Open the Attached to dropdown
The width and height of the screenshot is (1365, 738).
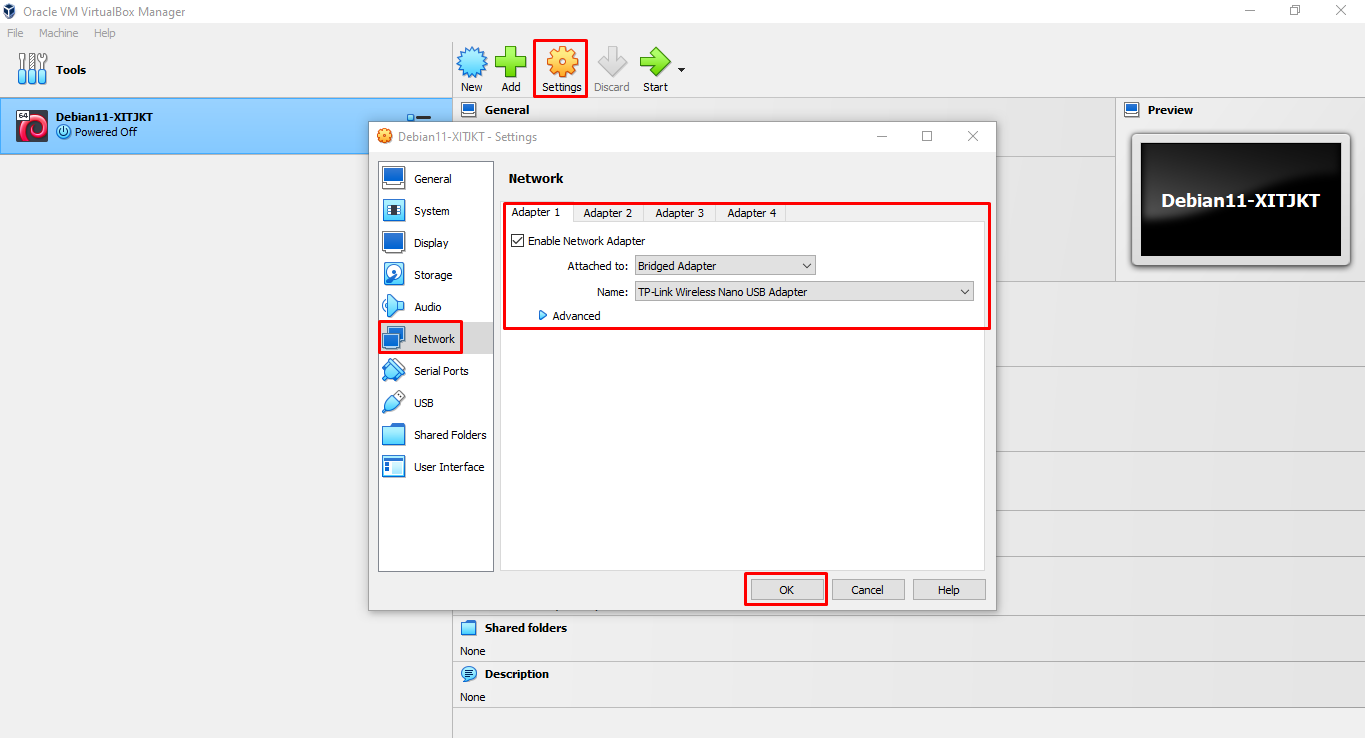point(725,266)
